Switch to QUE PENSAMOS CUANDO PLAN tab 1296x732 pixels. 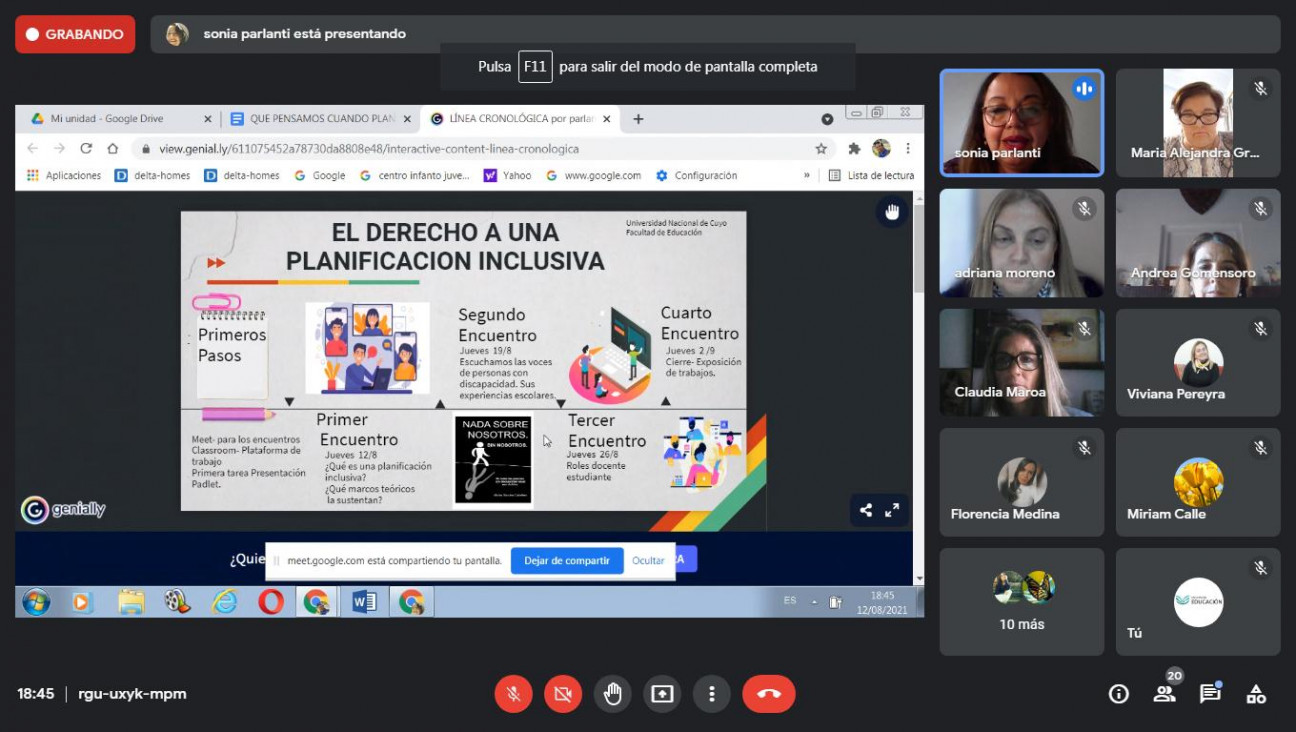pyautogui.click(x=322, y=119)
